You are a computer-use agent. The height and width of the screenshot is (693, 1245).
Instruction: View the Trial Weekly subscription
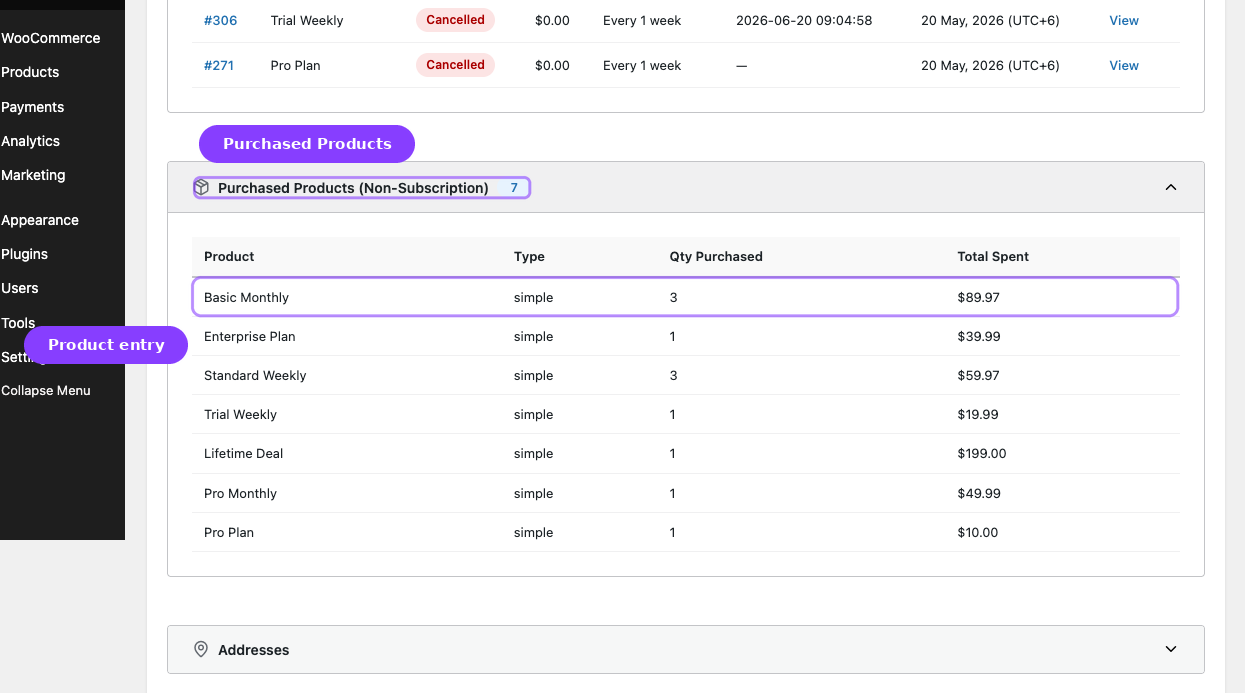(1124, 20)
